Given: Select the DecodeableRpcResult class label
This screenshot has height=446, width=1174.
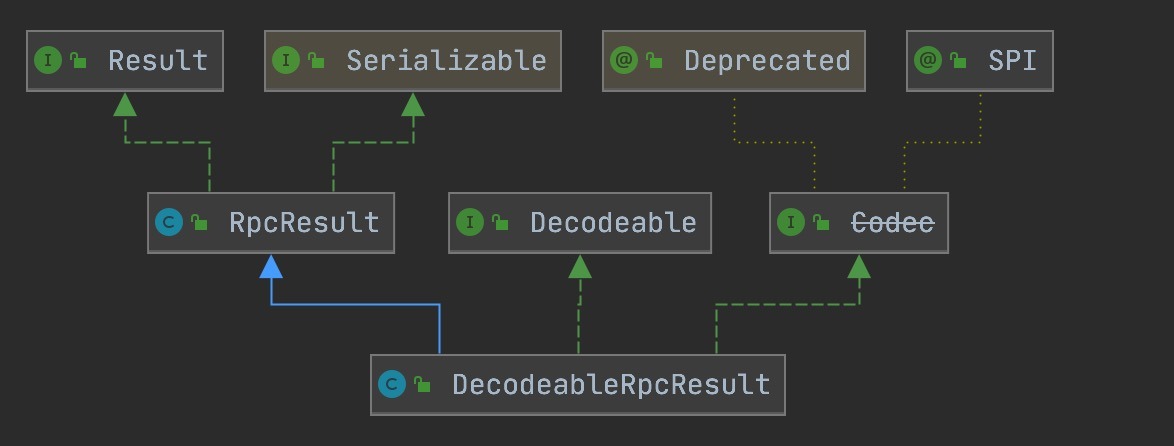Looking at the screenshot, I should pos(611,384).
